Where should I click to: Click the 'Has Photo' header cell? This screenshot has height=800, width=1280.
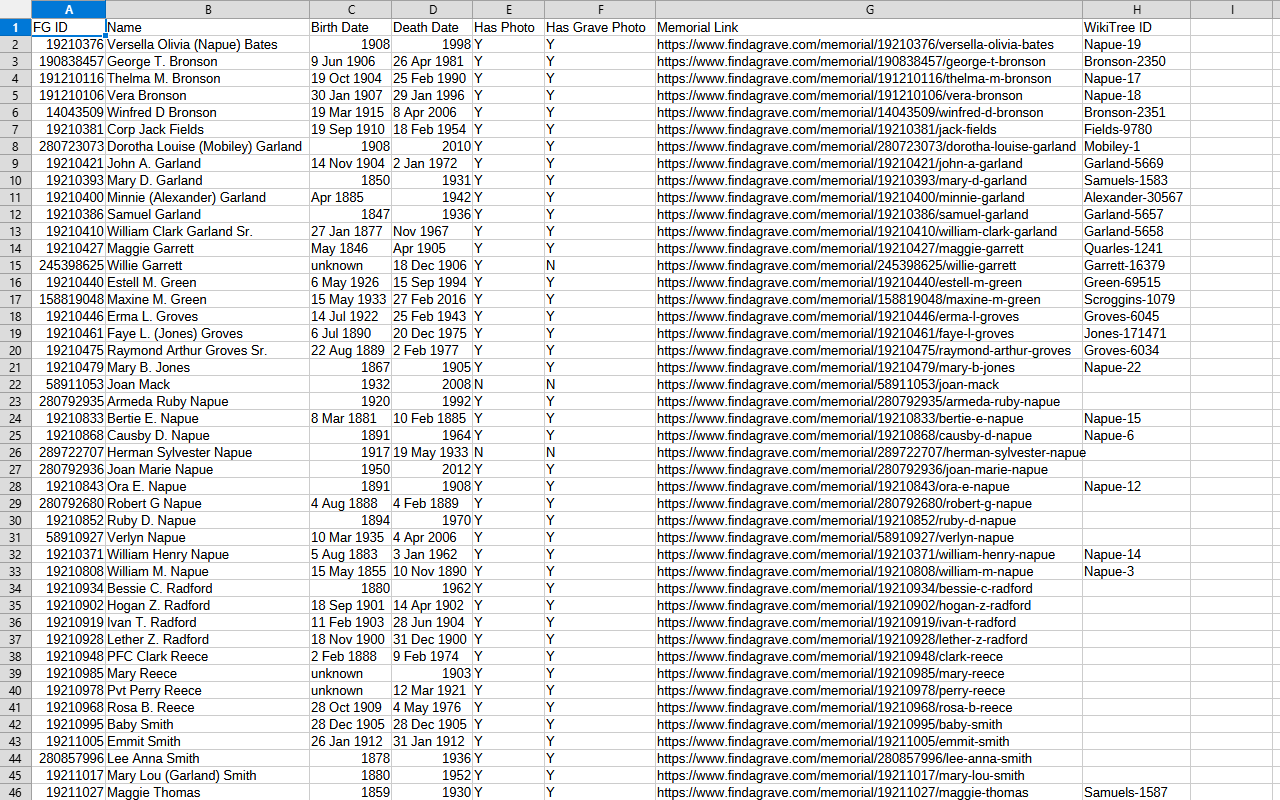click(x=508, y=27)
